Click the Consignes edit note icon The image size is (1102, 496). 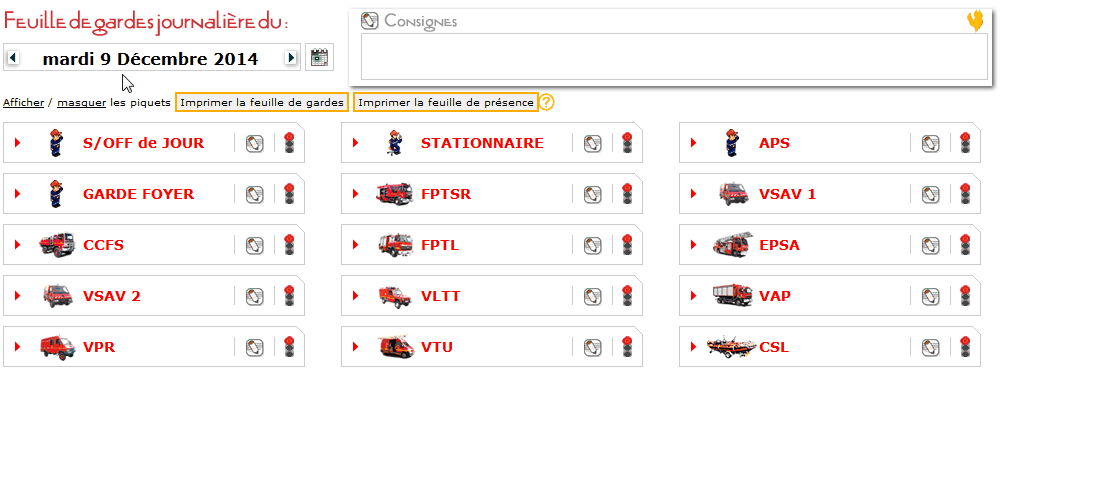[370, 21]
